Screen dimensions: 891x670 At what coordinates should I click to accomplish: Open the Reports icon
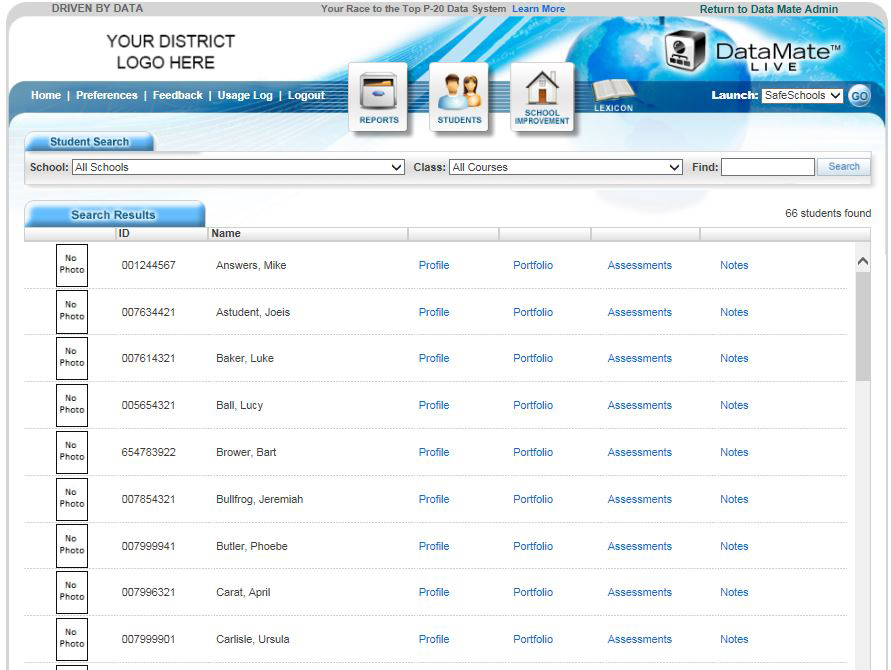click(378, 96)
